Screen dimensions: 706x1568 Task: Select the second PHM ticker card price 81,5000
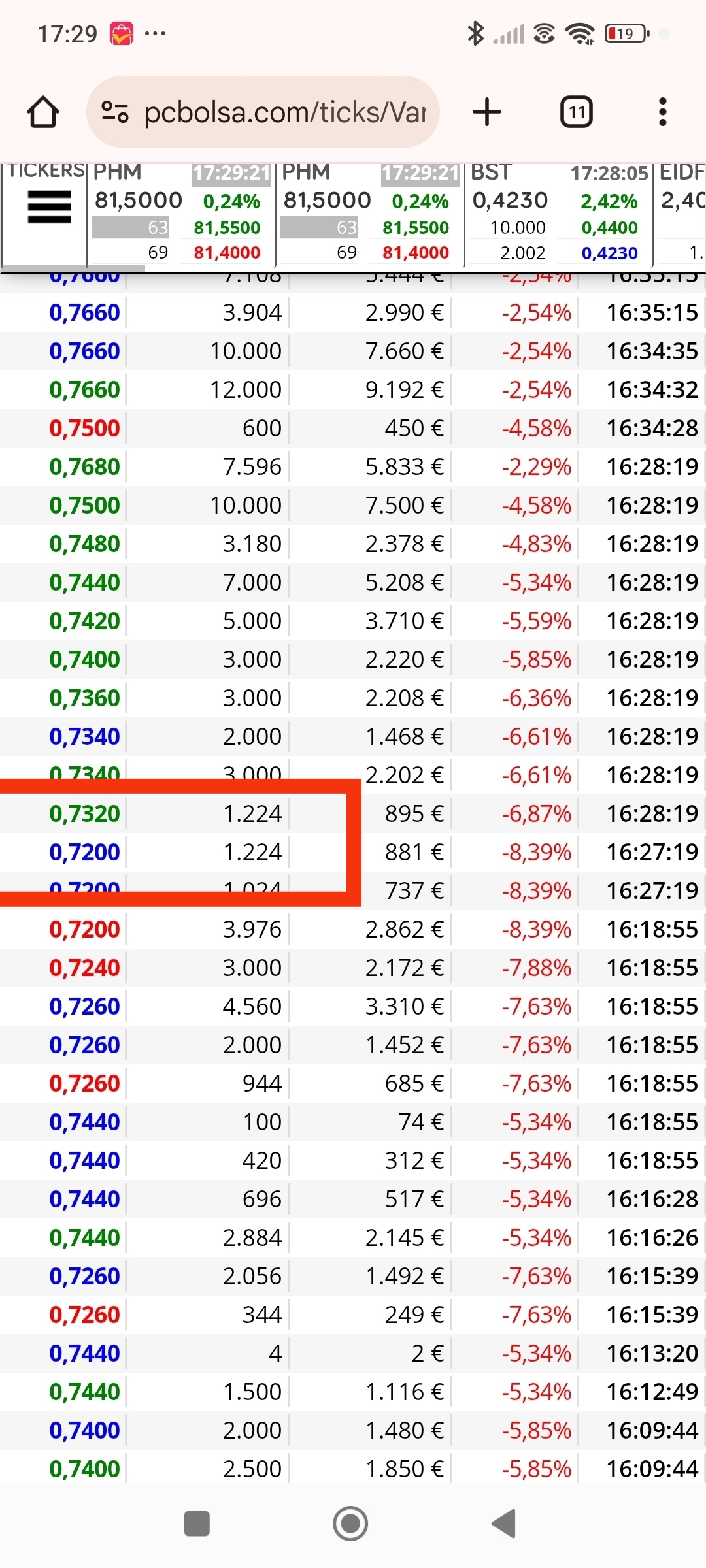coord(327,200)
